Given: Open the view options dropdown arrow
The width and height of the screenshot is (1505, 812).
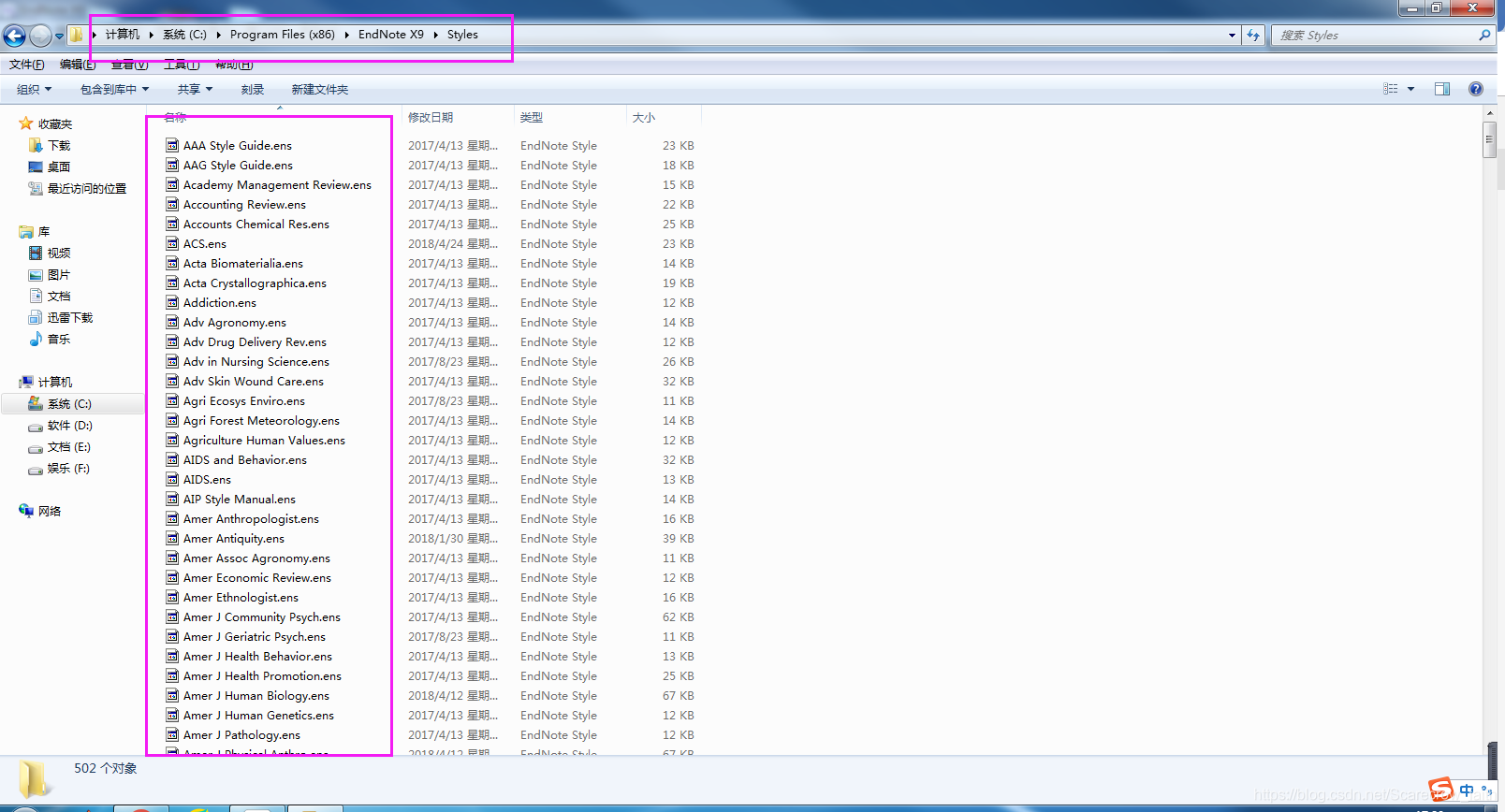Looking at the screenshot, I should [x=1410, y=89].
